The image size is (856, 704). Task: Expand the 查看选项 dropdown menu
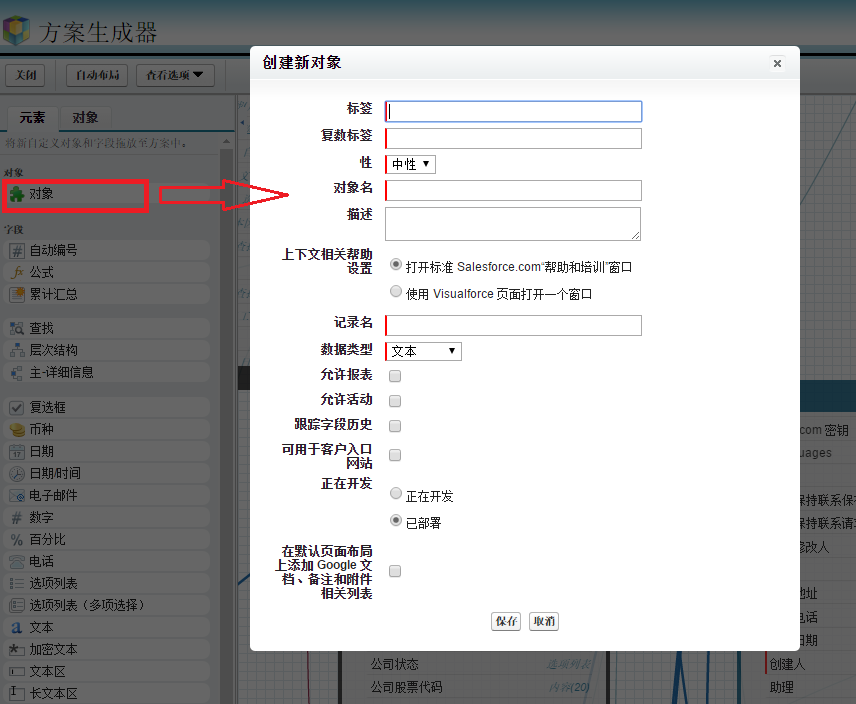pos(175,75)
